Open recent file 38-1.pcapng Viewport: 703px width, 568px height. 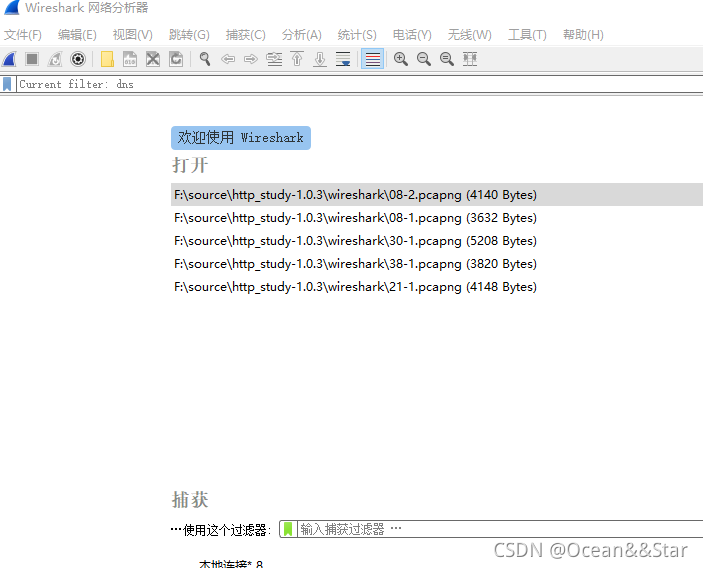coord(437,264)
